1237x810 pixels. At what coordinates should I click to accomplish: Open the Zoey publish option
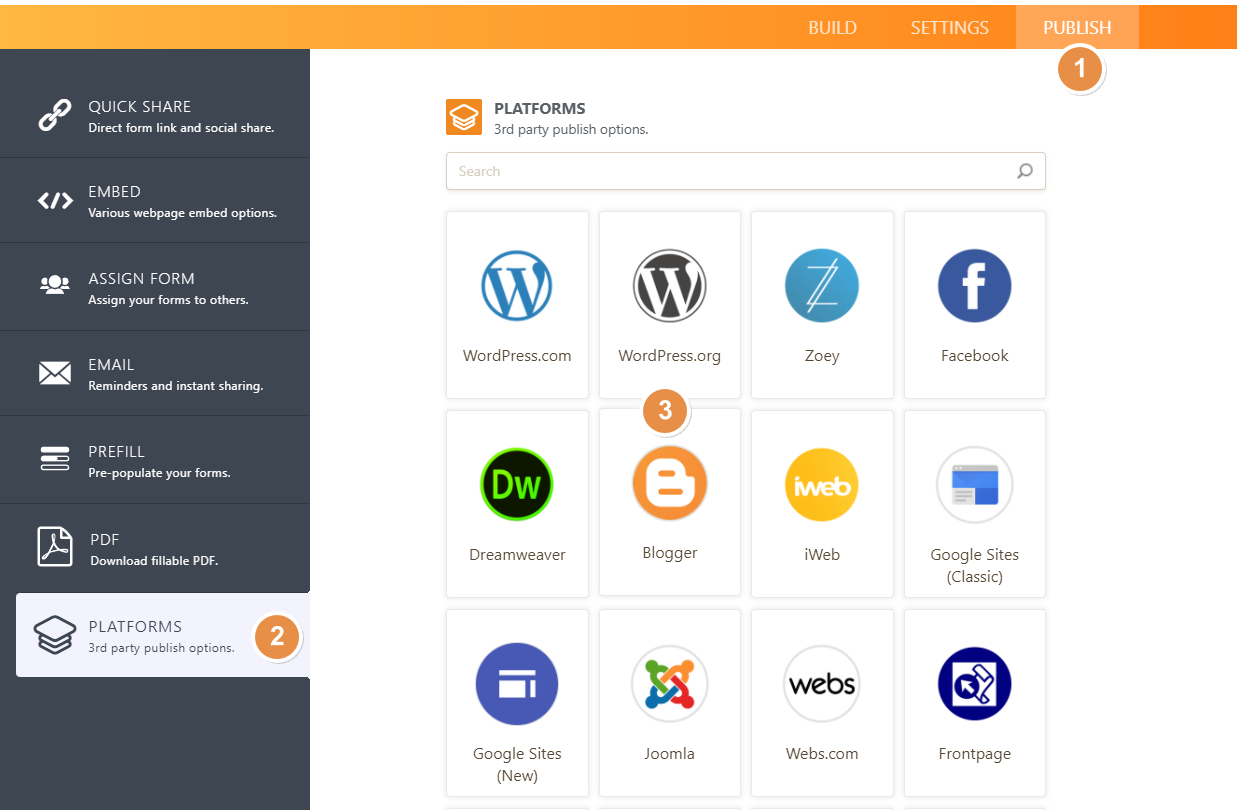click(x=821, y=286)
